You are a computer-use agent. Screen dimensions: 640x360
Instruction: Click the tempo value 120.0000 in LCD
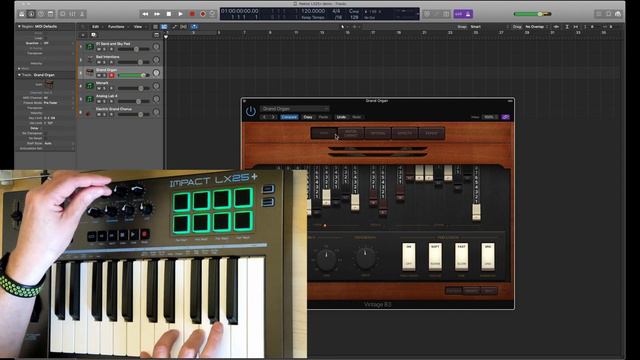point(313,11)
